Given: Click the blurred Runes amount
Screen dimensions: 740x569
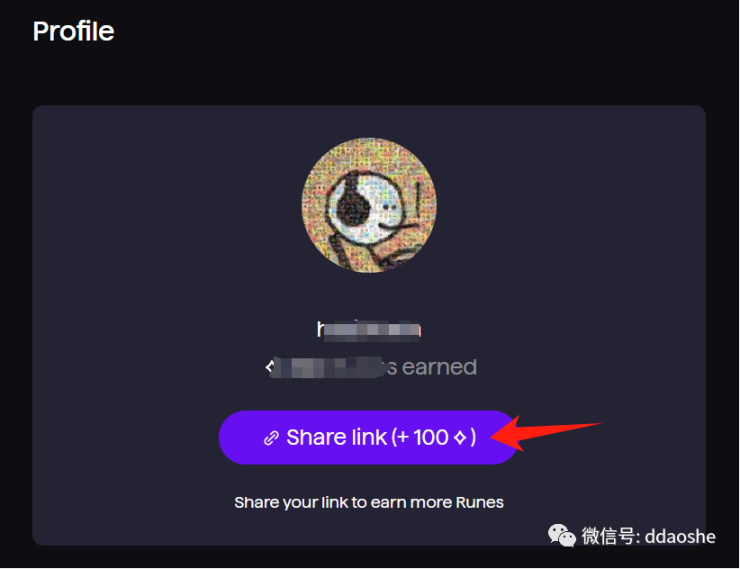Looking at the screenshot, I should click(x=330, y=367).
